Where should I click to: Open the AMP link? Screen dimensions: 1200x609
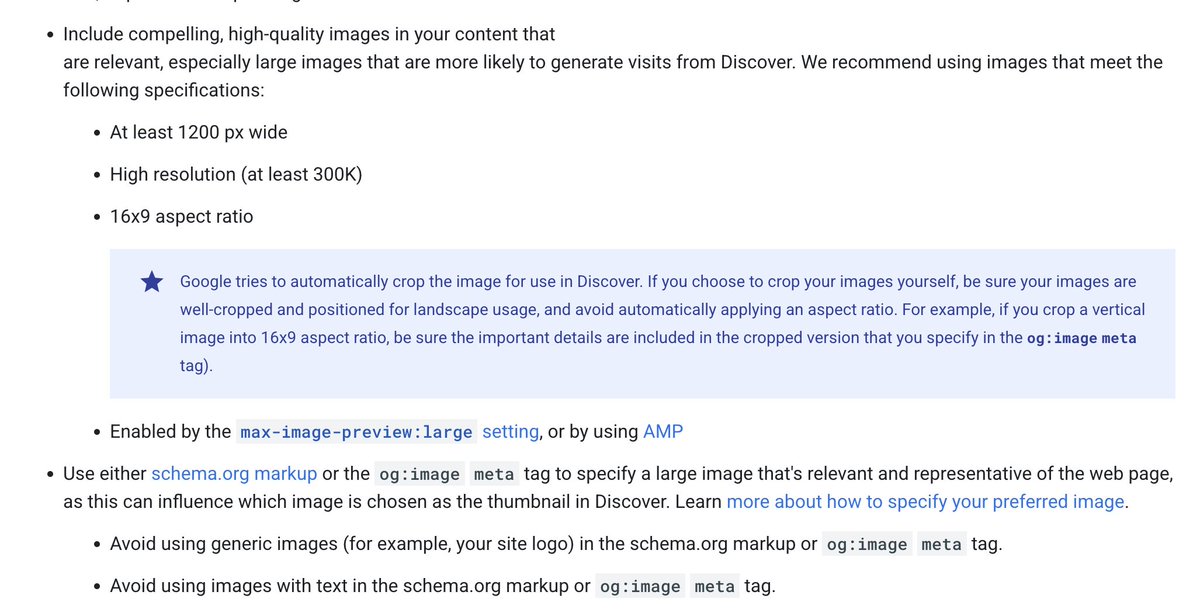coord(663,432)
